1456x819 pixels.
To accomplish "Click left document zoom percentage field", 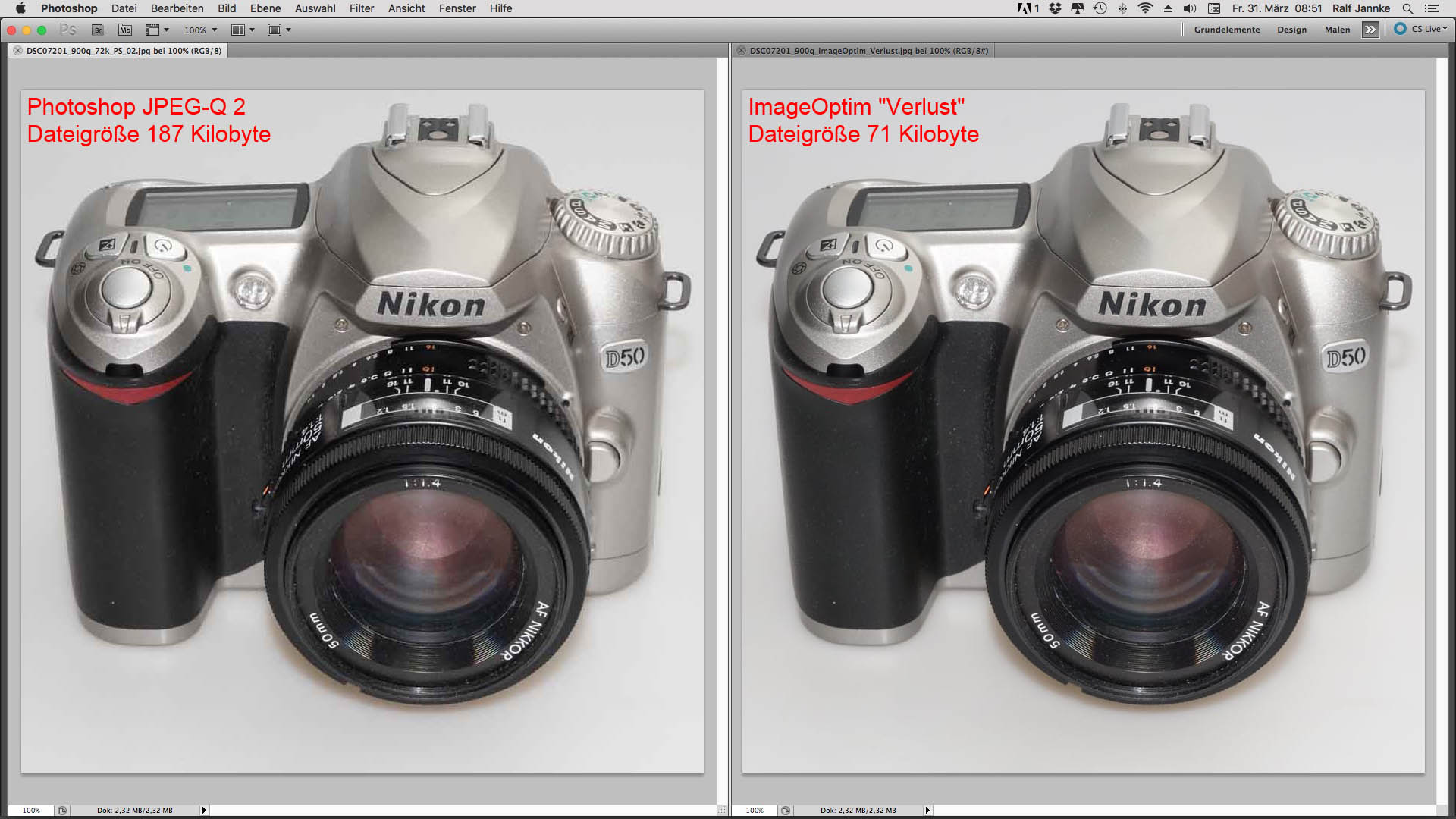I will tap(31, 810).
